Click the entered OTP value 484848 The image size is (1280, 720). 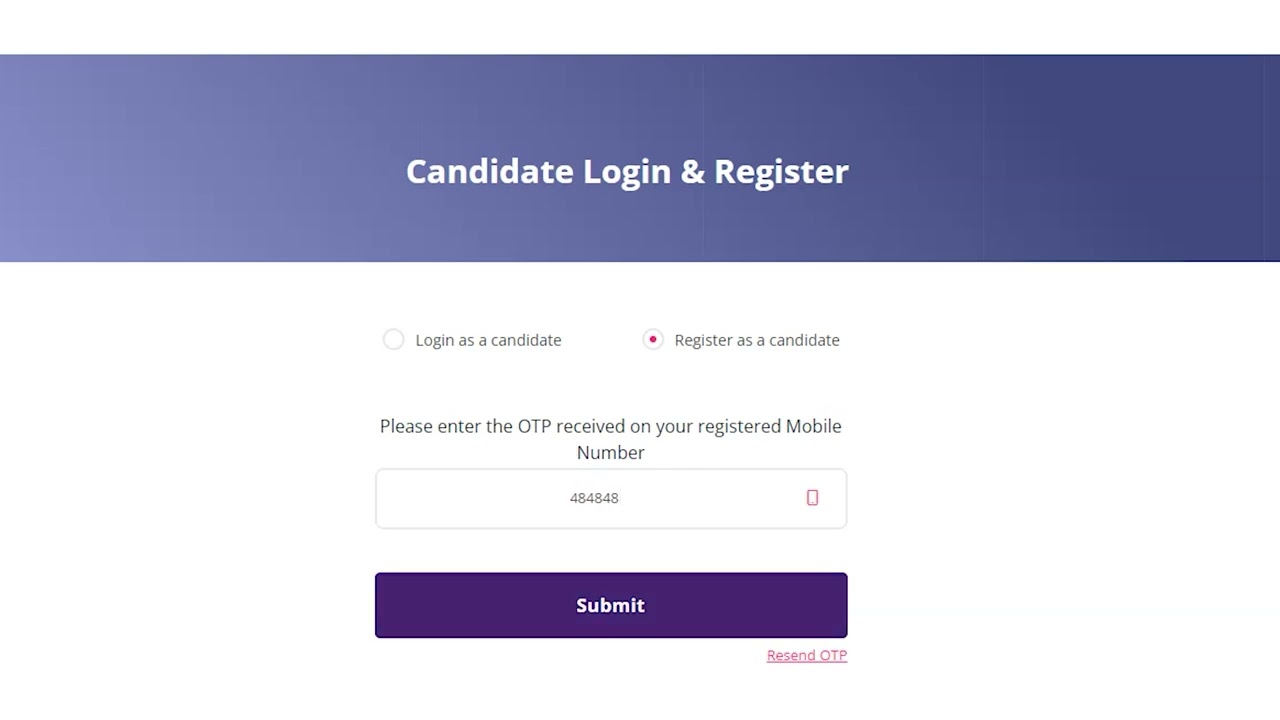[x=594, y=498]
